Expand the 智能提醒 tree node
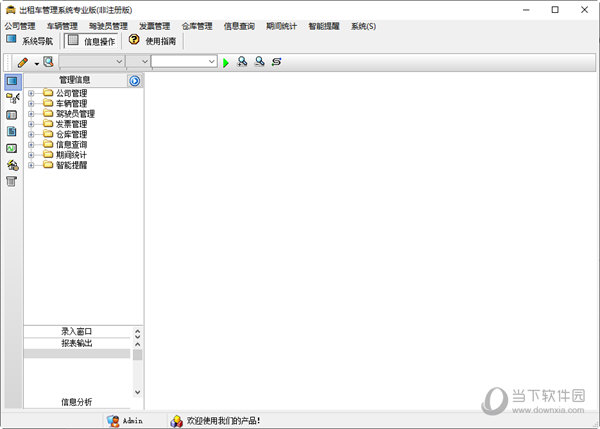The height and width of the screenshot is (429, 600). tap(31, 165)
